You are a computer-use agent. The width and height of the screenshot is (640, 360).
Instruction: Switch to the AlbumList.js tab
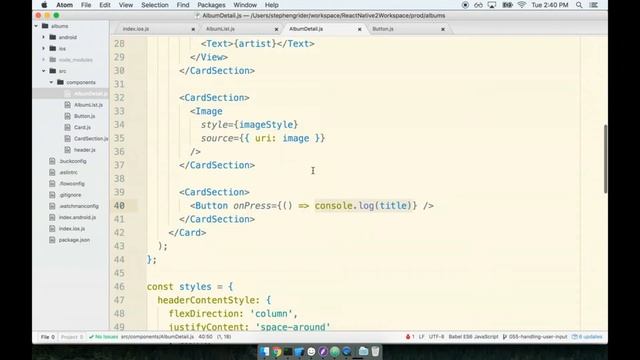point(220,29)
